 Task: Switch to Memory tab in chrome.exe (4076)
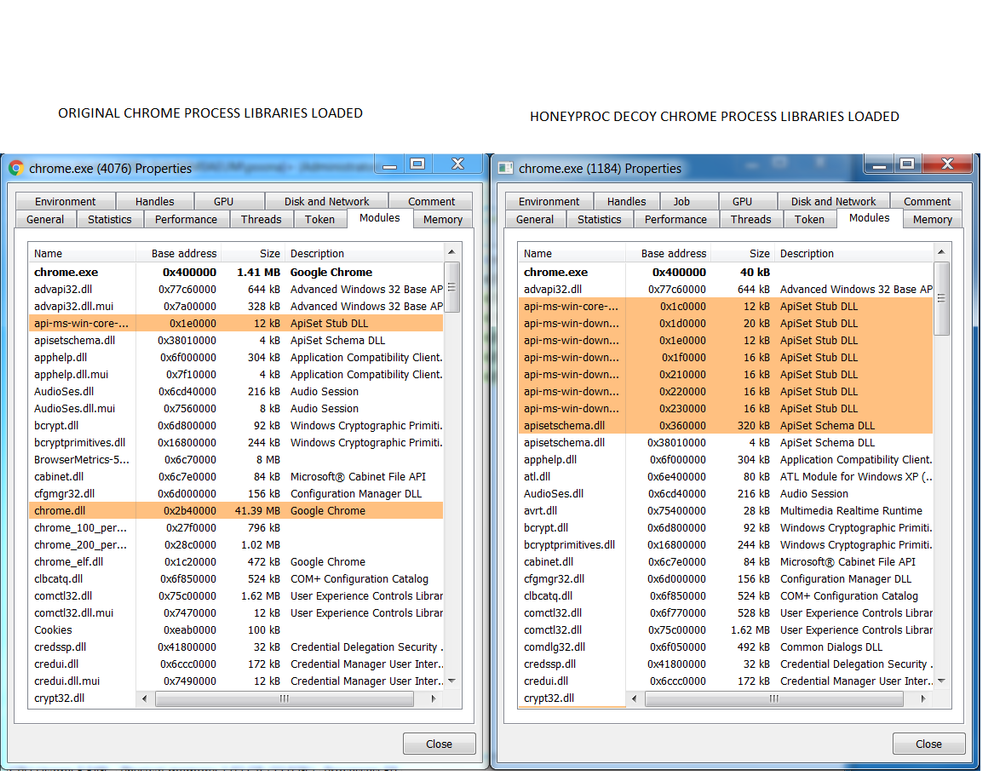click(x=442, y=219)
